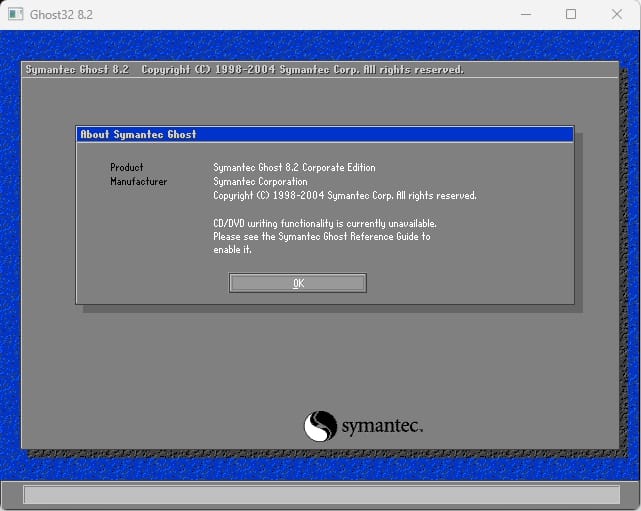The height and width of the screenshot is (511, 641).
Task: Click the dialog copyright 1998-2004 line
Action: (345, 195)
